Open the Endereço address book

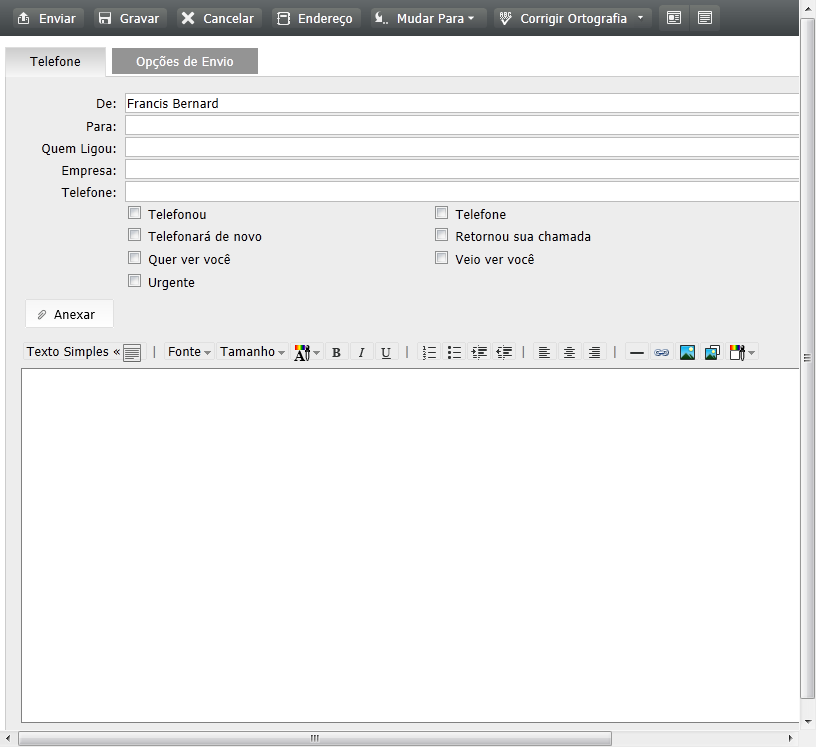(x=315, y=18)
